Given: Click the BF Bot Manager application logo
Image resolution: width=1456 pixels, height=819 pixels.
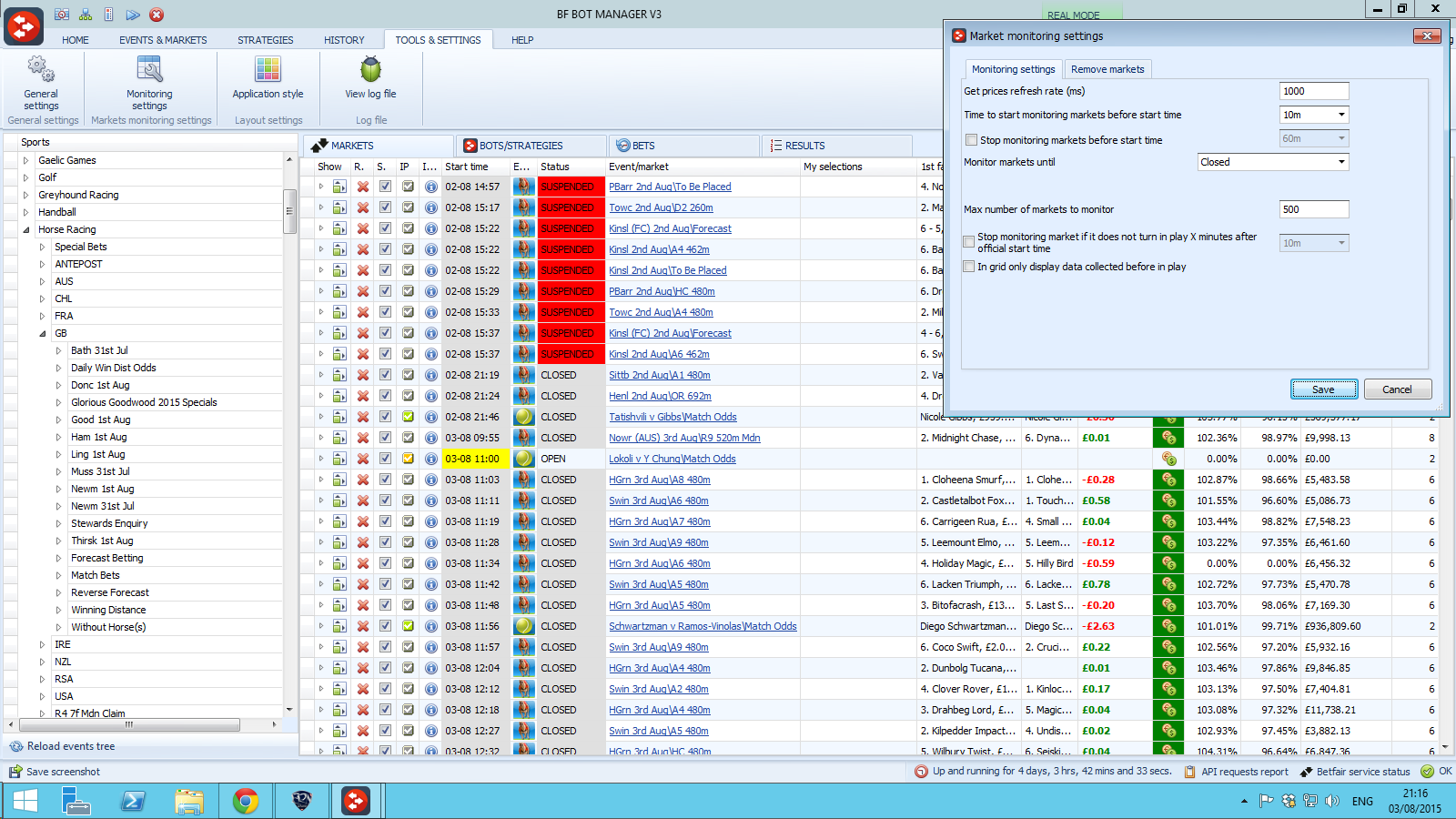Looking at the screenshot, I should [24, 26].
